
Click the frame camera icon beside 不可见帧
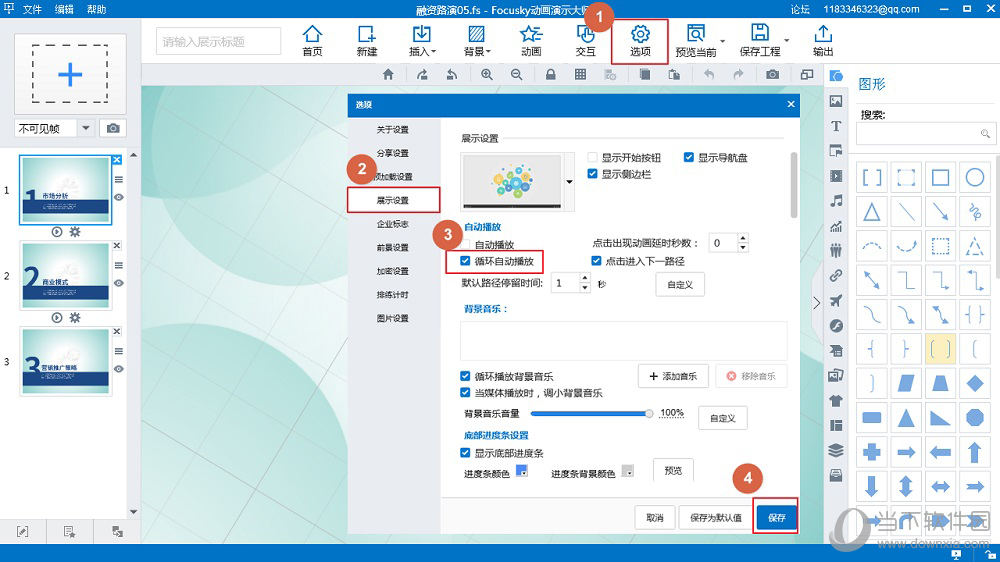click(113, 128)
